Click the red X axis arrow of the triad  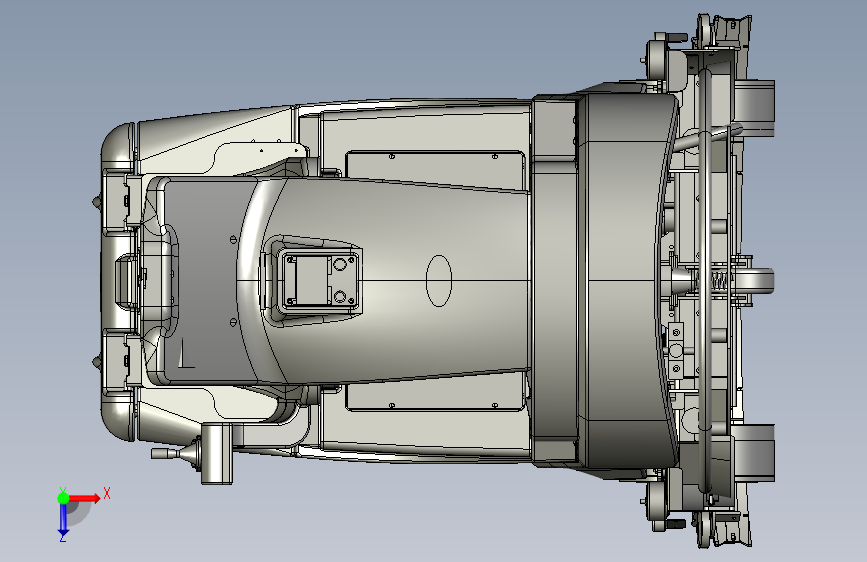85,498
